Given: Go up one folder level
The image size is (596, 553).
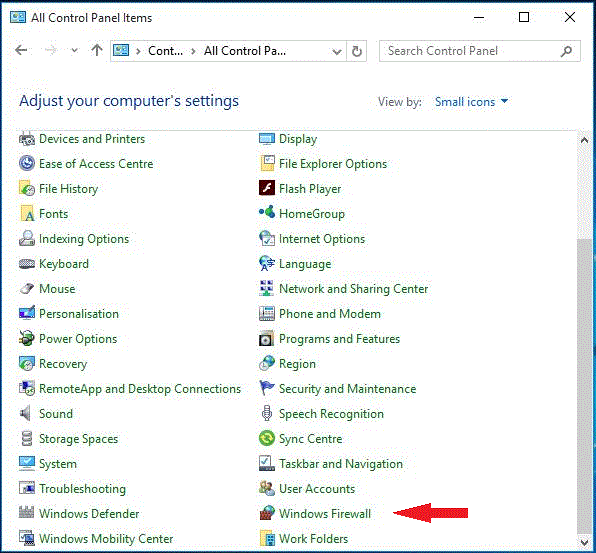Looking at the screenshot, I should click(97, 50).
